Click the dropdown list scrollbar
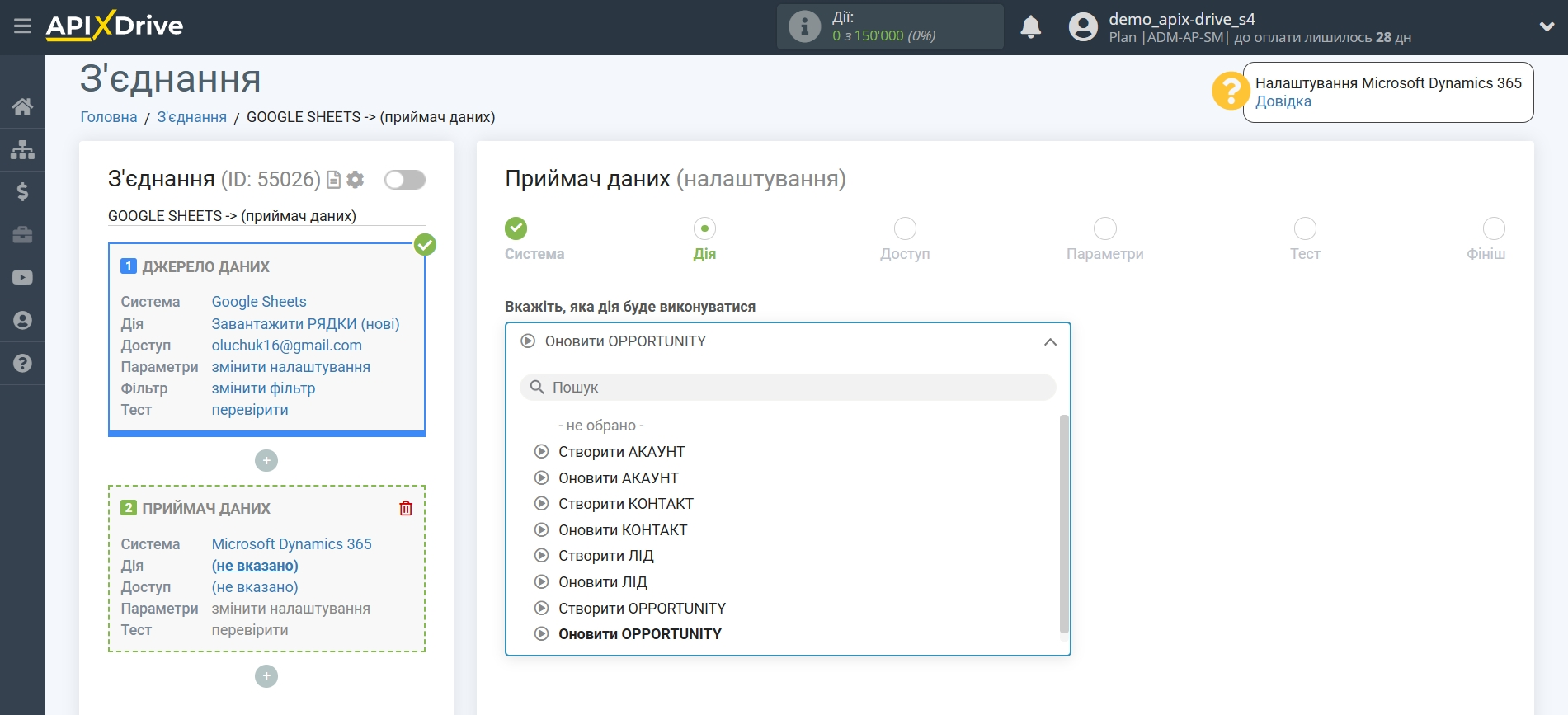The image size is (1568, 715). coord(1063,524)
